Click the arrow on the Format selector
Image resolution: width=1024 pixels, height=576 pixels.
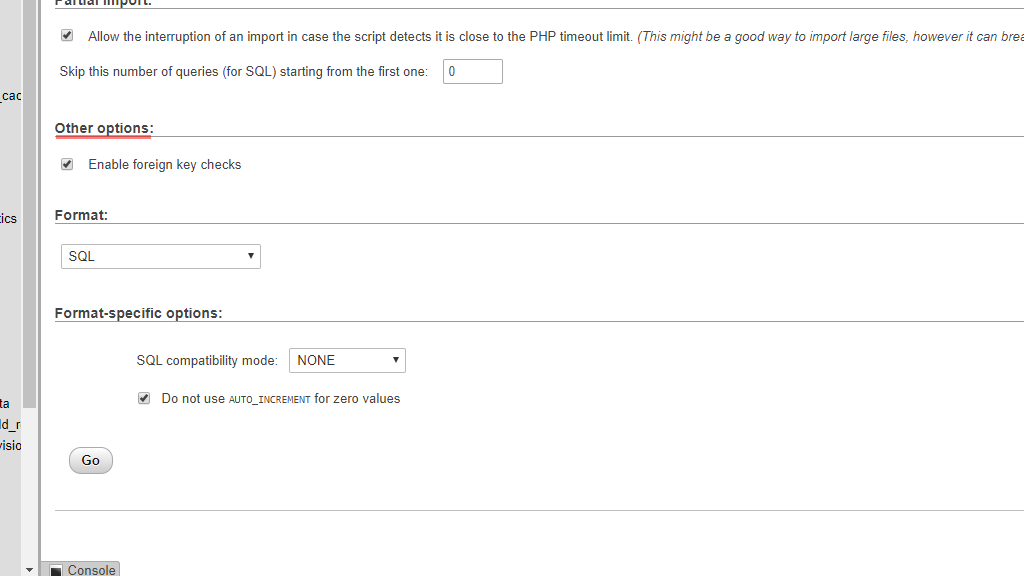[x=250, y=256]
